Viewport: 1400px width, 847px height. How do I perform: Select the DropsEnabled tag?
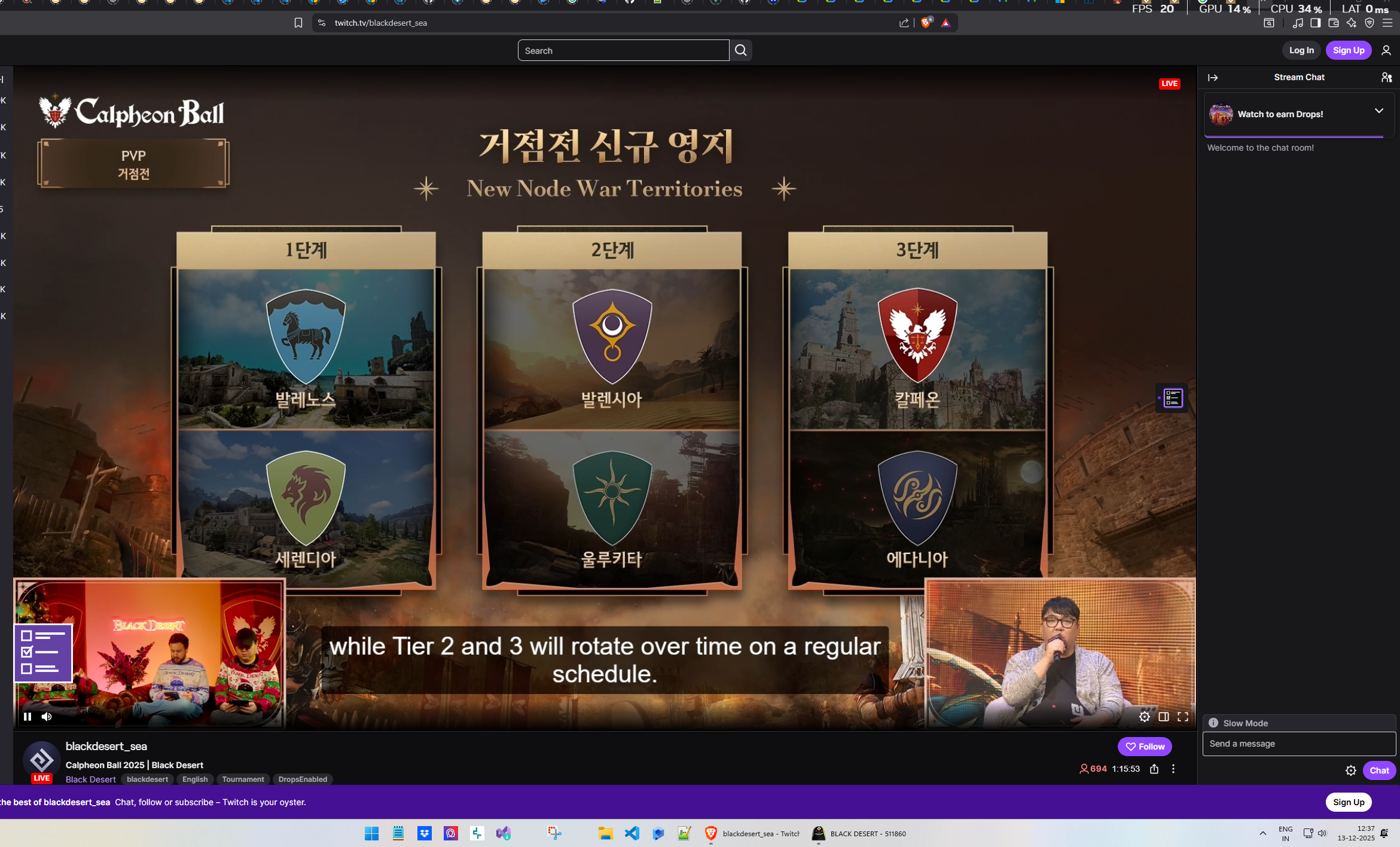pyautogui.click(x=303, y=779)
